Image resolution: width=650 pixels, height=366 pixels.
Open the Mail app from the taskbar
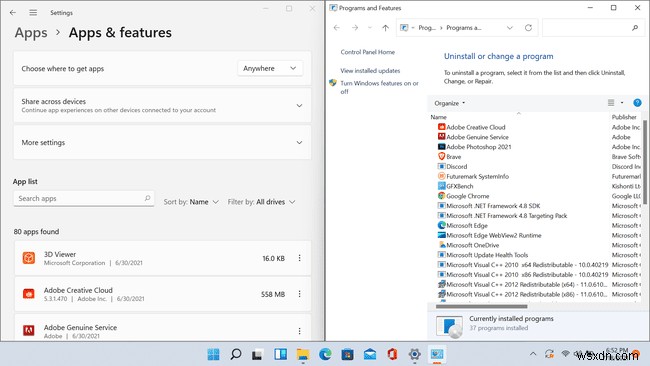(x=370, y=354)
